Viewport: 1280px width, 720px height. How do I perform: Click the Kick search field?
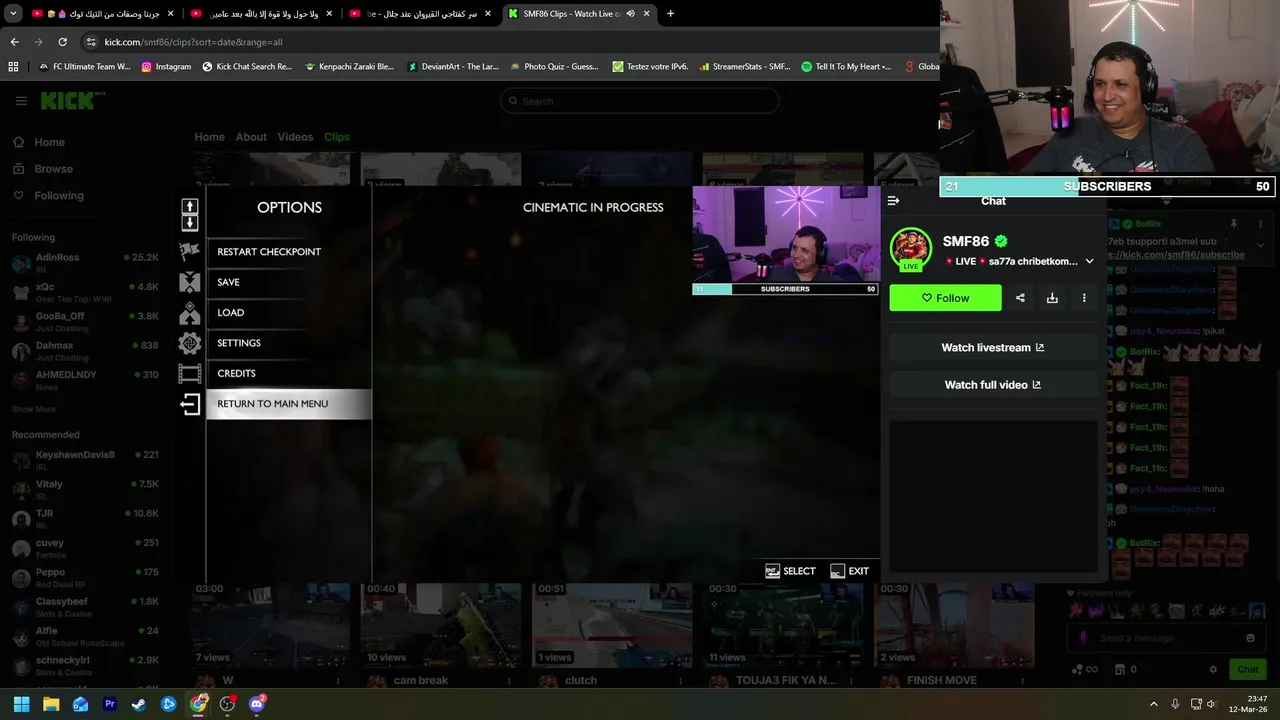tap(640, 101)
